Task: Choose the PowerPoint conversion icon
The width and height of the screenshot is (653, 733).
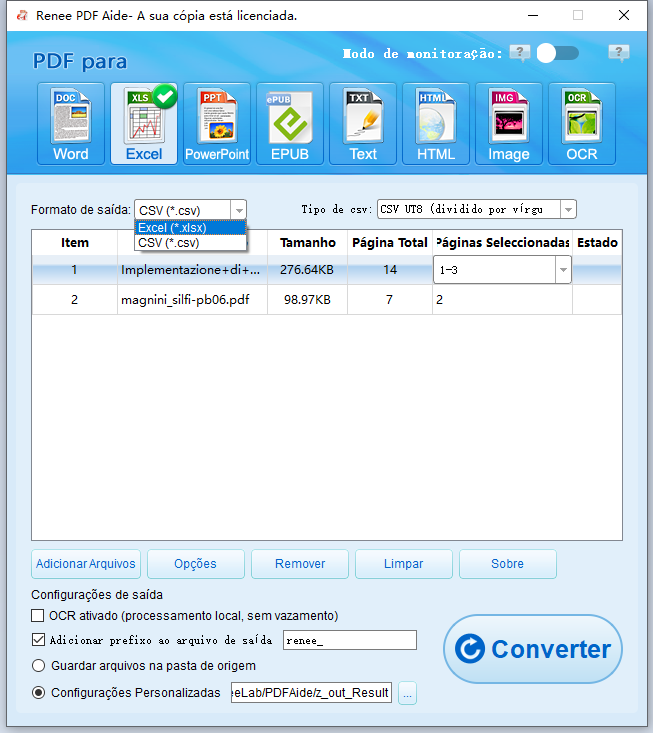Action: coord(217,124)
